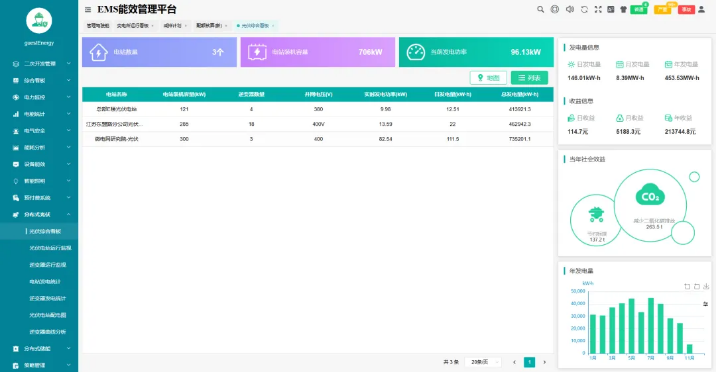Click the 11月 bar in the yearly generation chart

pos(690,349)
